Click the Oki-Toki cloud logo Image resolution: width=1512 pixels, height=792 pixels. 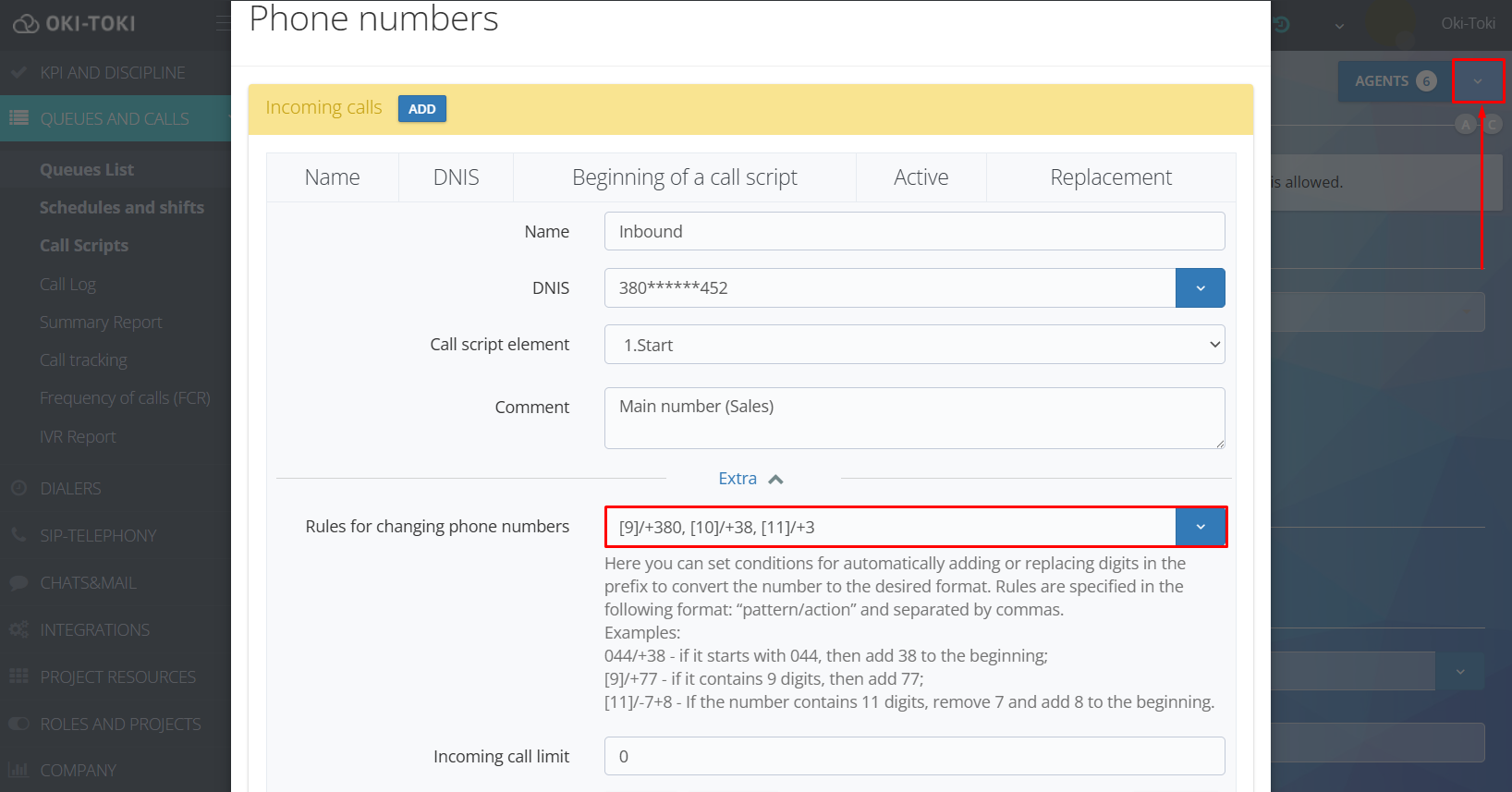pos(26,24)
